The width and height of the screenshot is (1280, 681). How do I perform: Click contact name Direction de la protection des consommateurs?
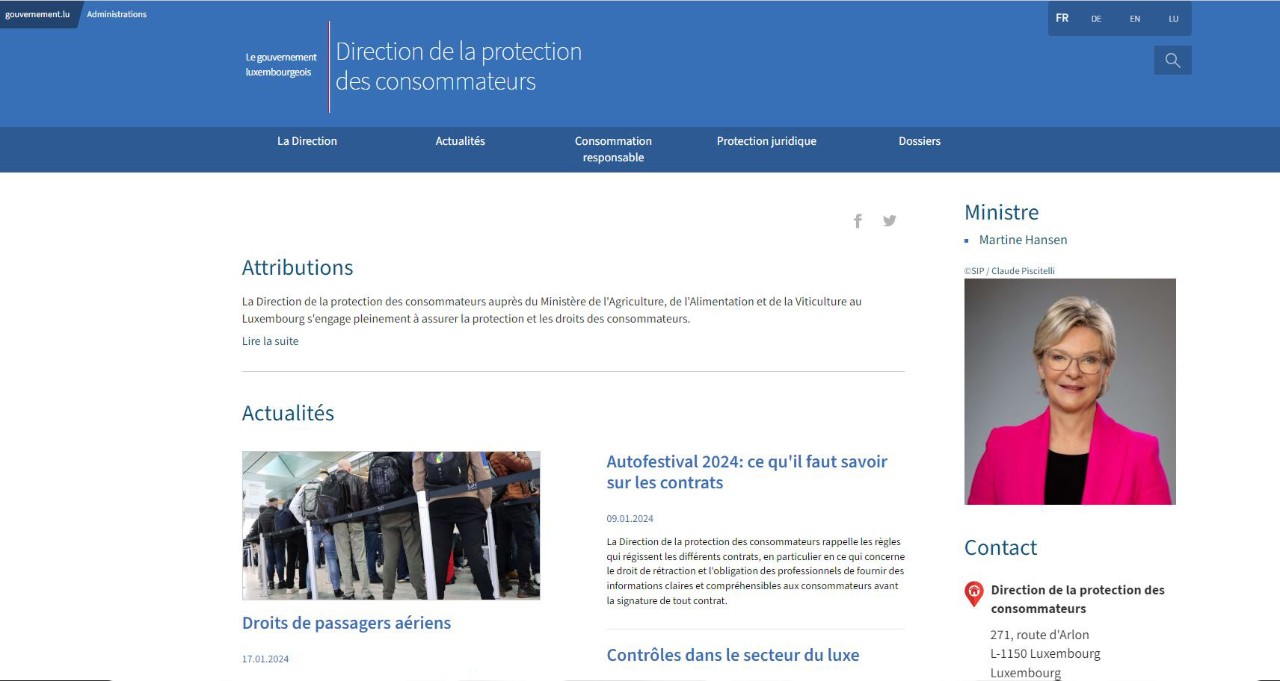click(1078, 599)
